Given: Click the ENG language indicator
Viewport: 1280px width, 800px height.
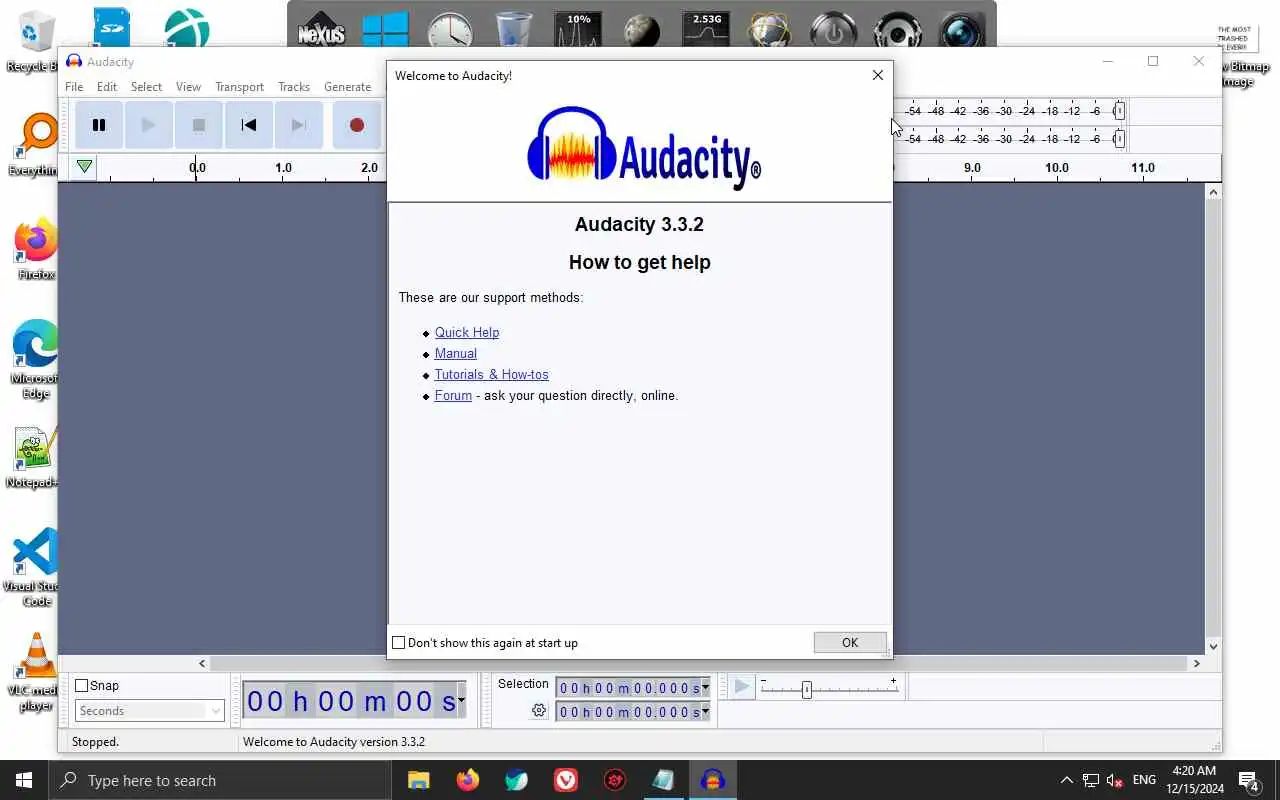Looking at the screenshot, I should click(x=1144, y=780).
